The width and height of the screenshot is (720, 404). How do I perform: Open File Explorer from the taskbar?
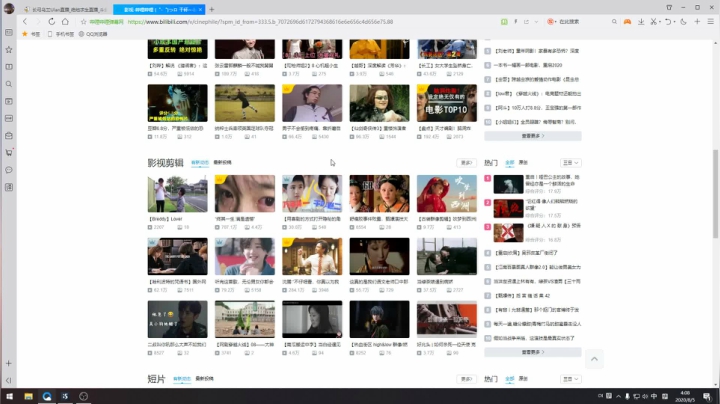(x=28, y=396)
